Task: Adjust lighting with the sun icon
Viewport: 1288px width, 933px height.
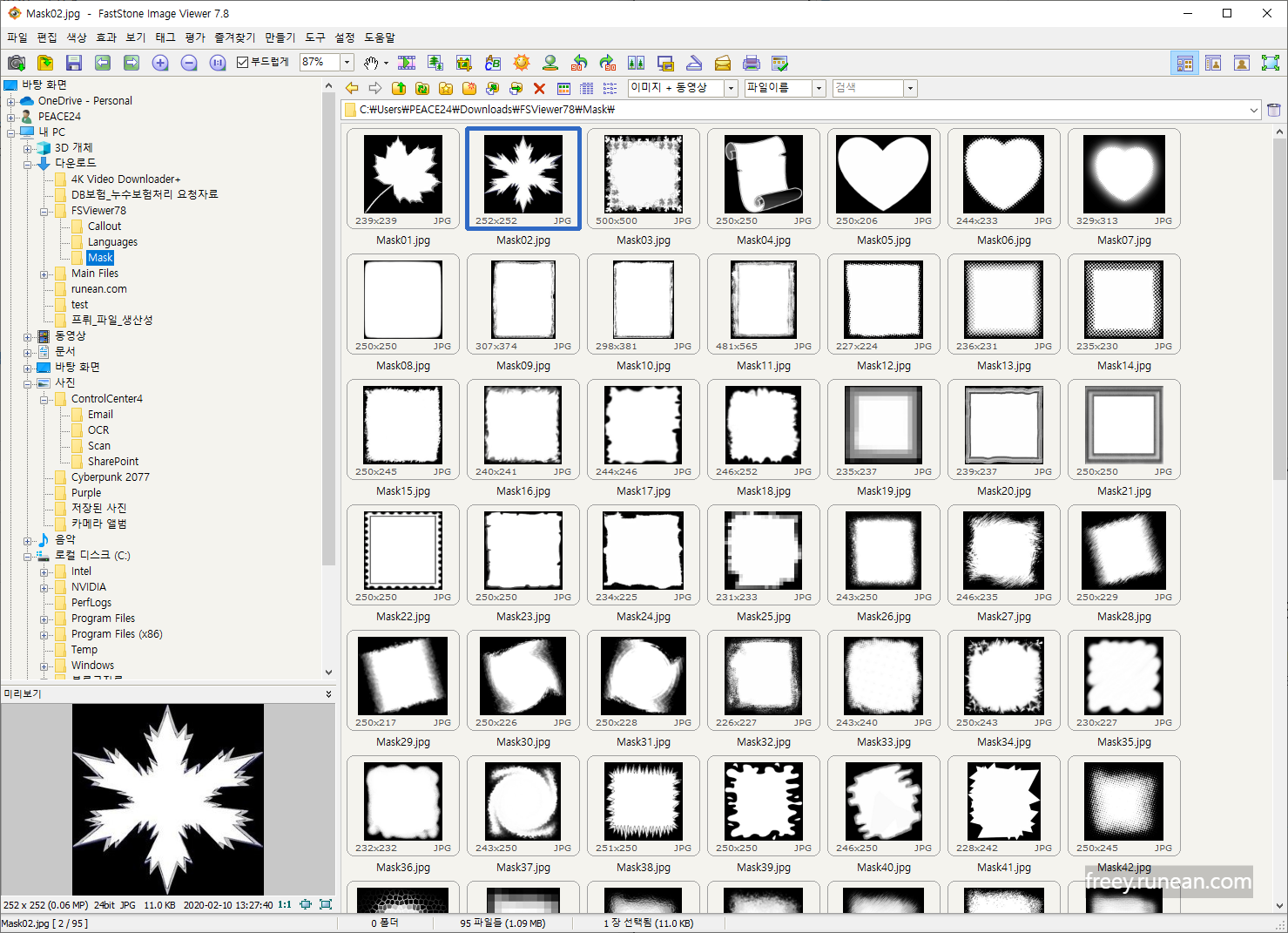Action: pyautogui.click(x=522, y=63)
